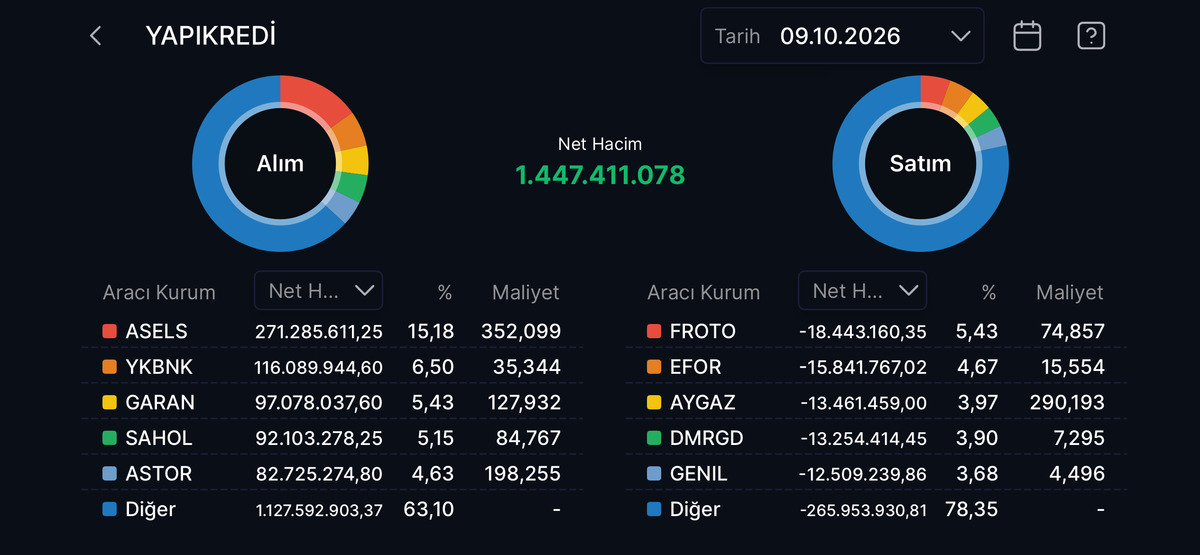Click the ASELS percentage 15,18

pyautogui.click(x=431, y=331)
